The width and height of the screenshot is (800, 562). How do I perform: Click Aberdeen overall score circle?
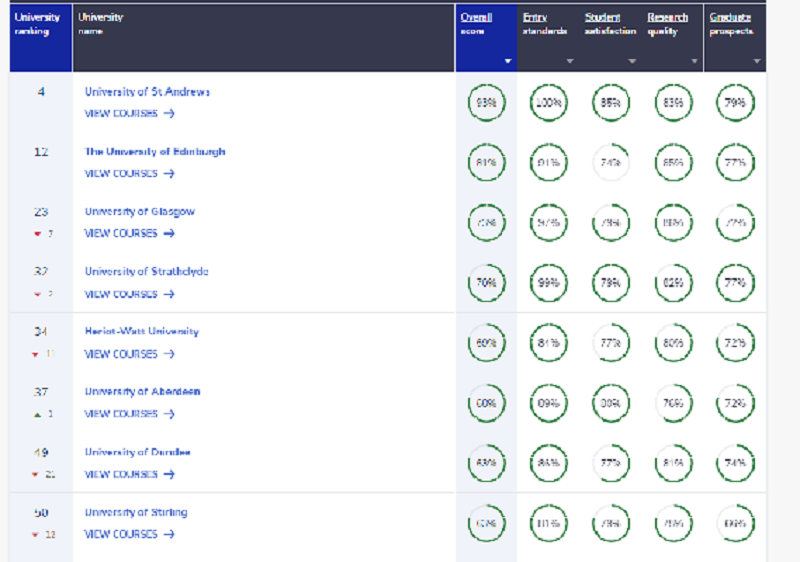pos(486,403)
